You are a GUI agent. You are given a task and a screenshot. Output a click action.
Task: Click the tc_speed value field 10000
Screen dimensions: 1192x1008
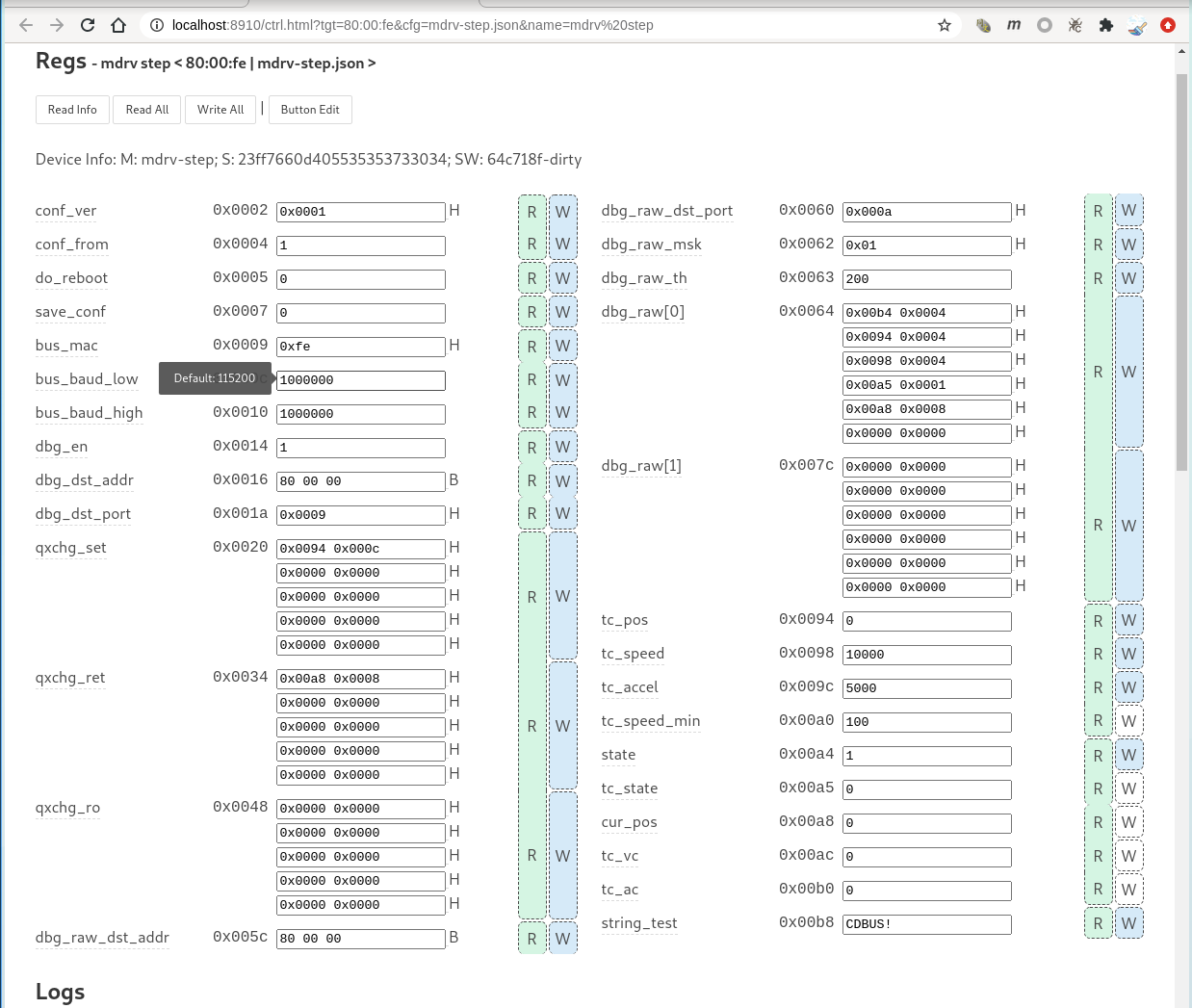927,655
